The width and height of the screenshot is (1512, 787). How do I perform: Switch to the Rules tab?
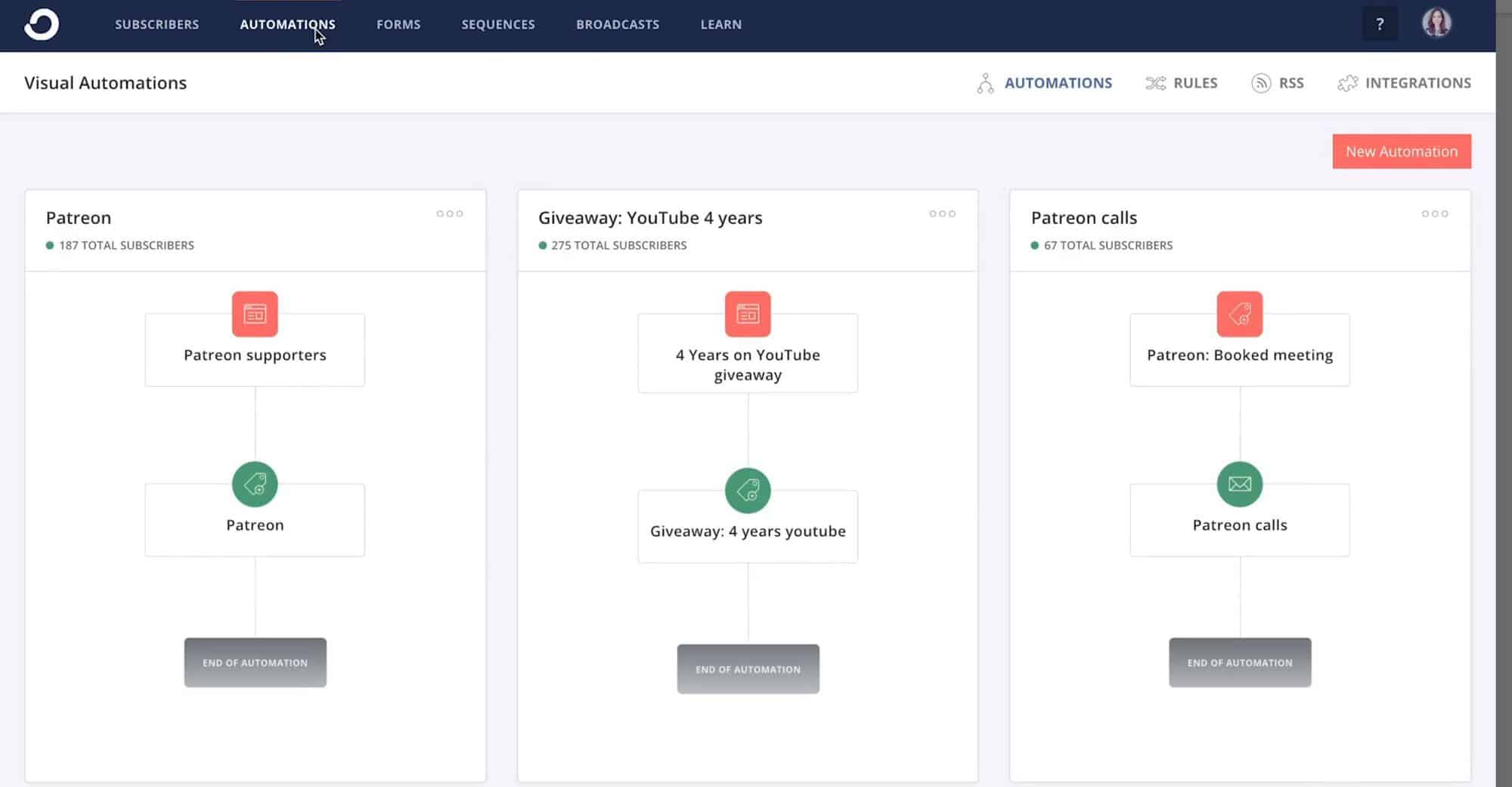point(1182,83)
